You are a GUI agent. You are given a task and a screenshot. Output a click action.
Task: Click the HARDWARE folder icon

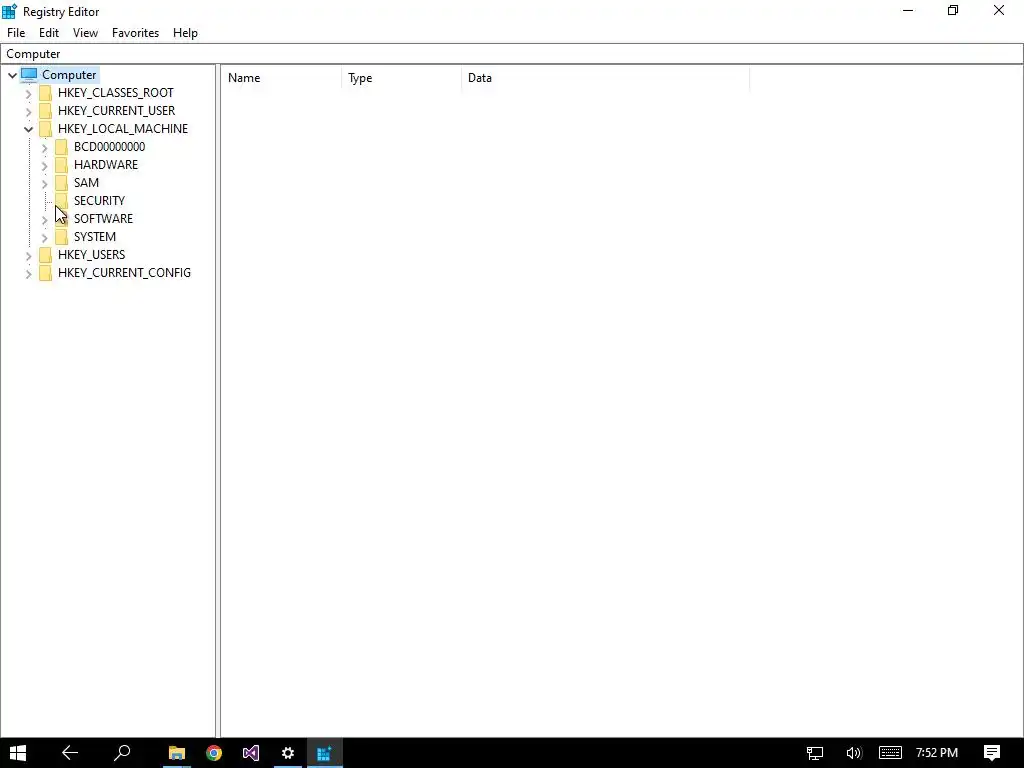(x=61, y=165)
